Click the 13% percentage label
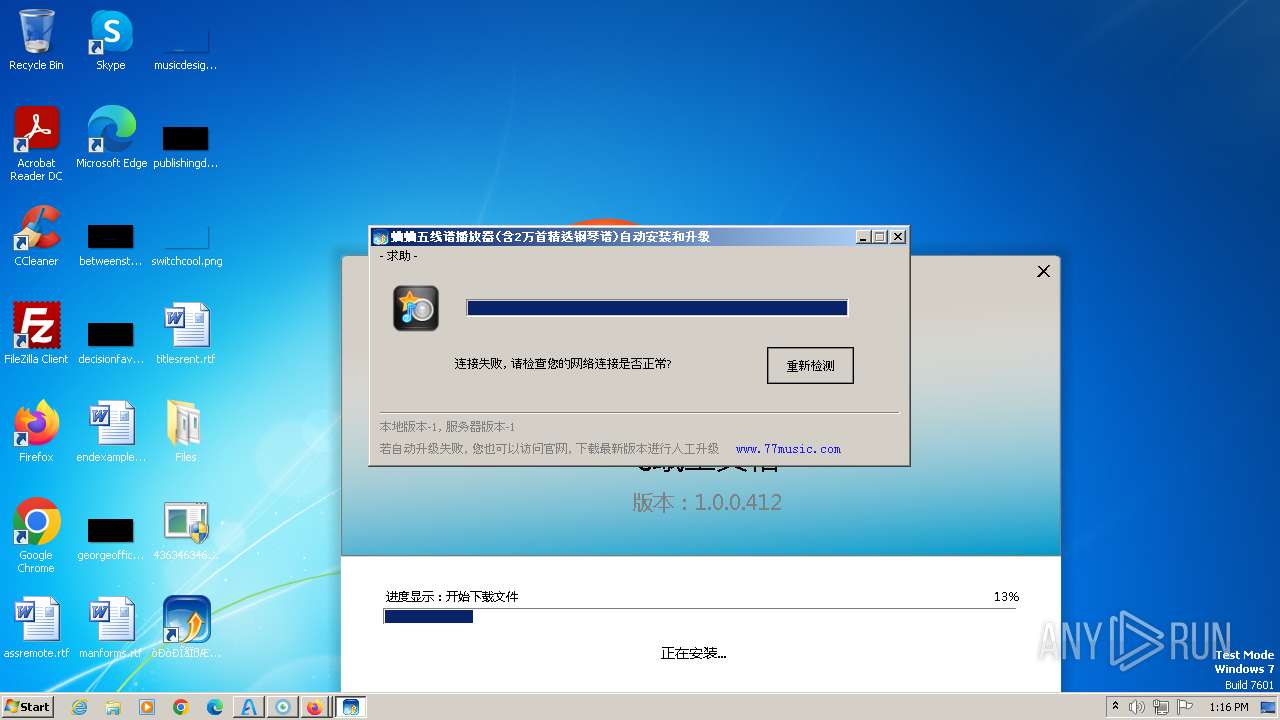 pyautogui.click(x=1006, y=597)
